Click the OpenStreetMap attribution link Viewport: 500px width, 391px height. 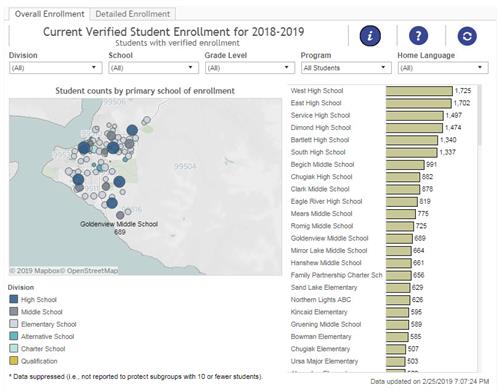(93, 270)
